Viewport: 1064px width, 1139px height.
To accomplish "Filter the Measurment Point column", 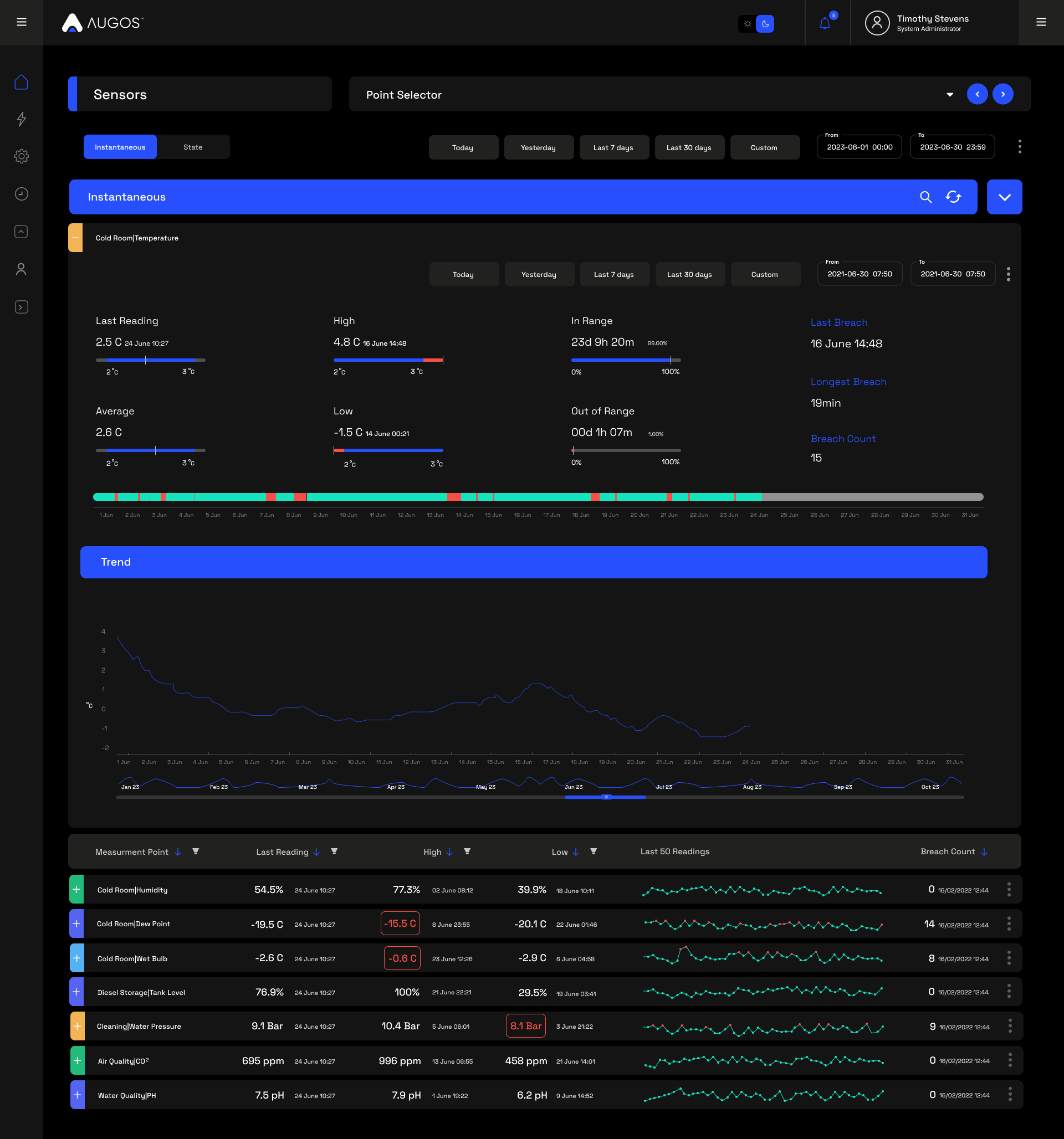I will (x=196, y=851).
